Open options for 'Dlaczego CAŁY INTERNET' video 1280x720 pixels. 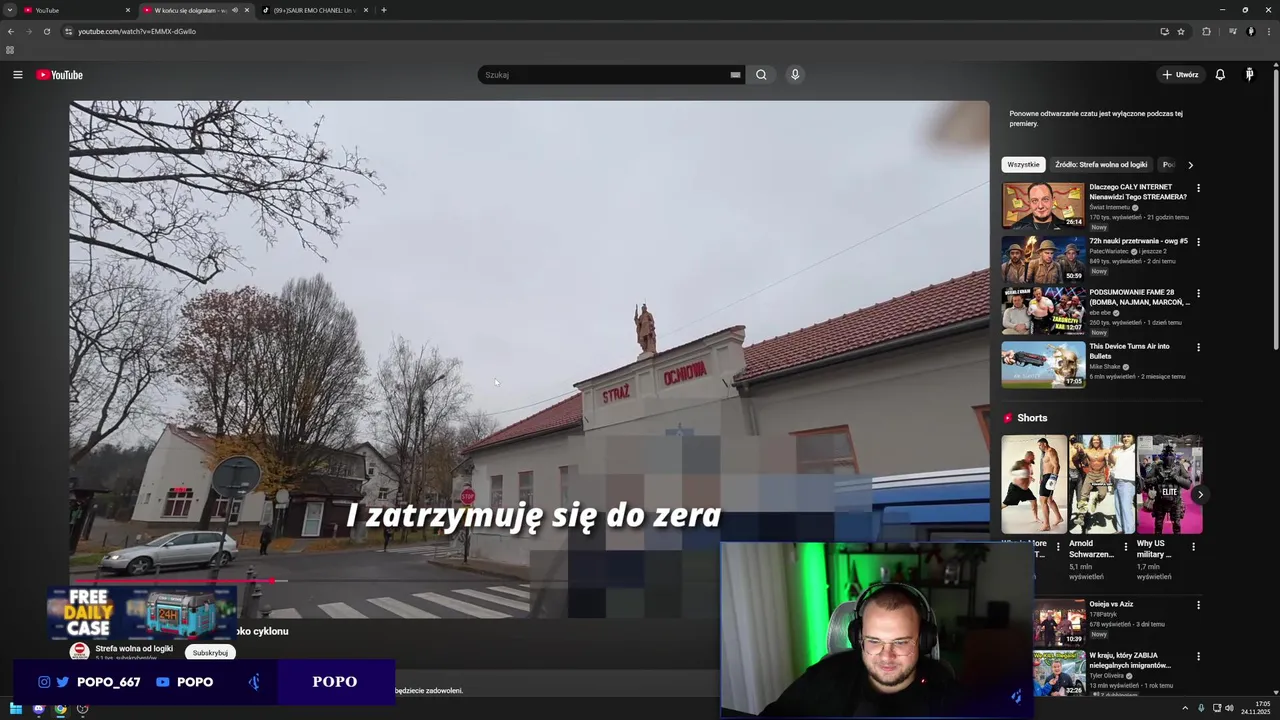(x=1198, y=188)
